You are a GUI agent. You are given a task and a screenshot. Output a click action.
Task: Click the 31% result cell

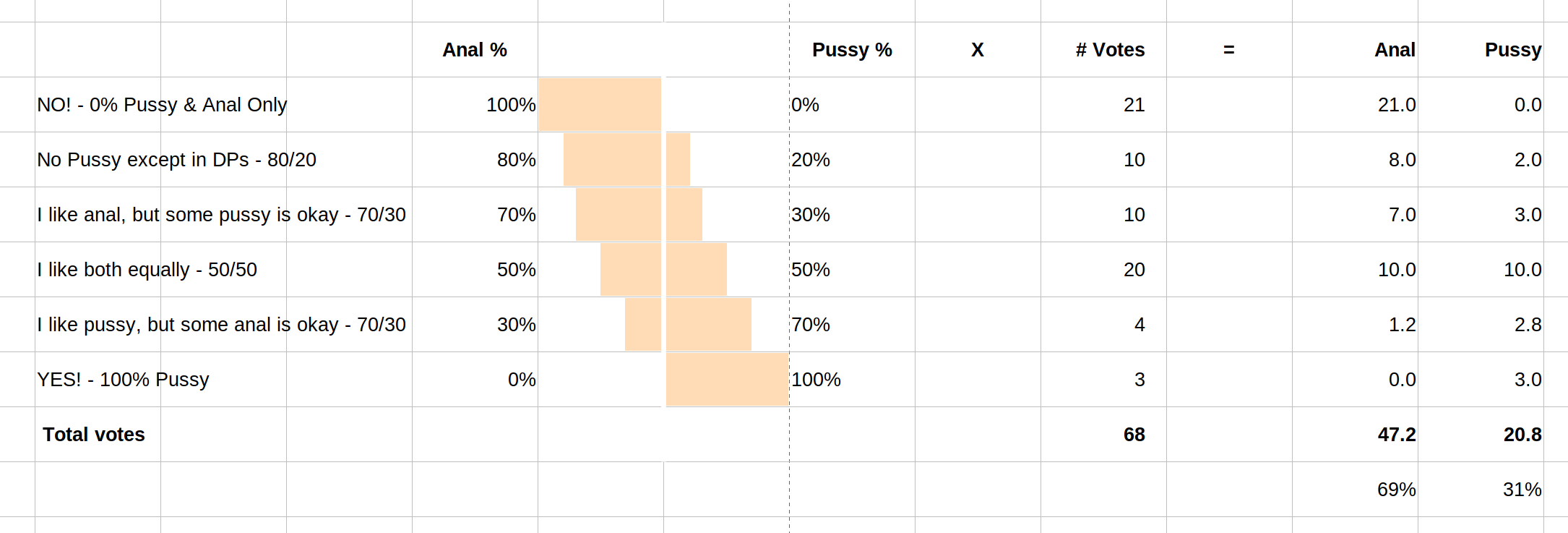[1522, 490]
